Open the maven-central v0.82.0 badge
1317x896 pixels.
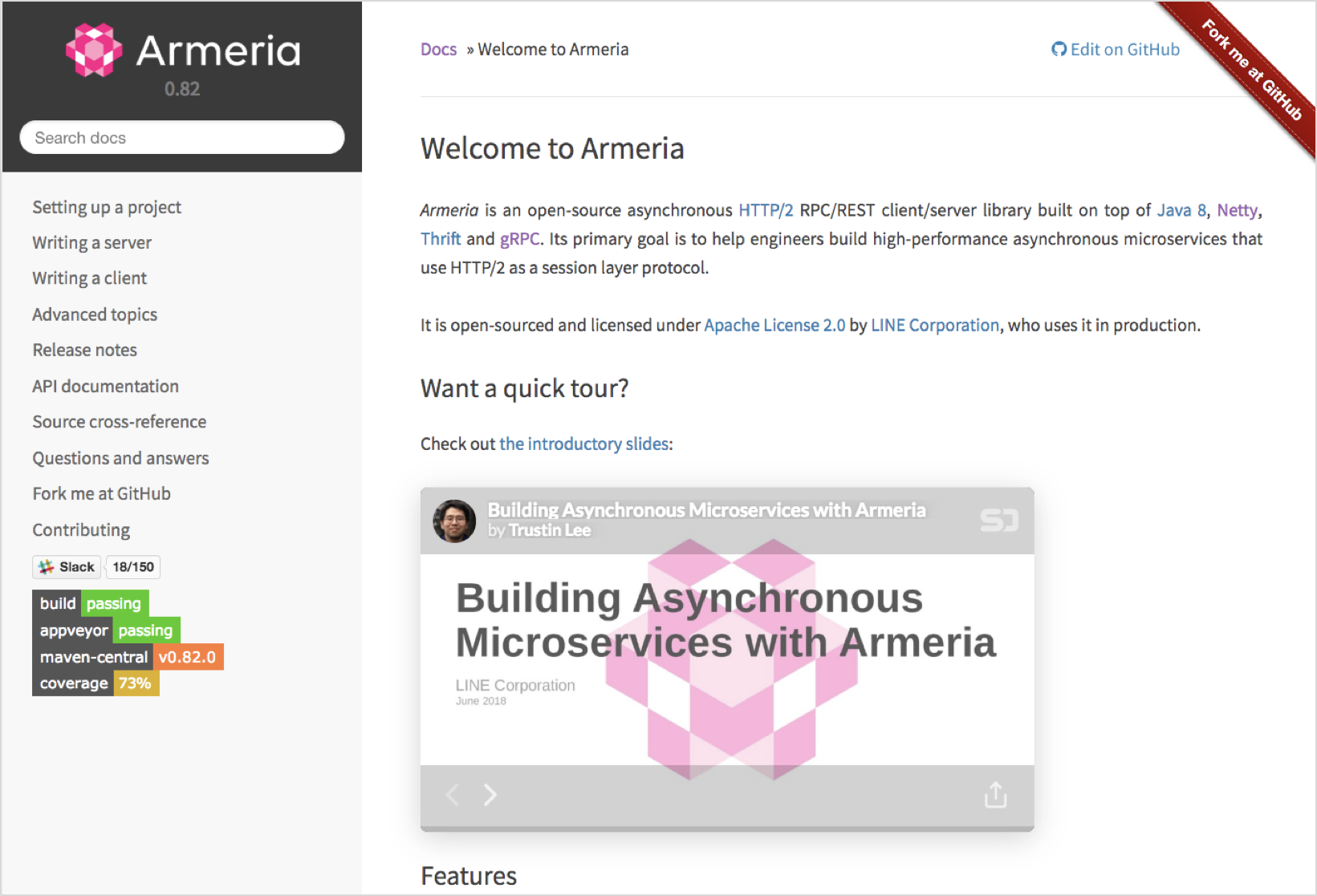click(128, 657)
